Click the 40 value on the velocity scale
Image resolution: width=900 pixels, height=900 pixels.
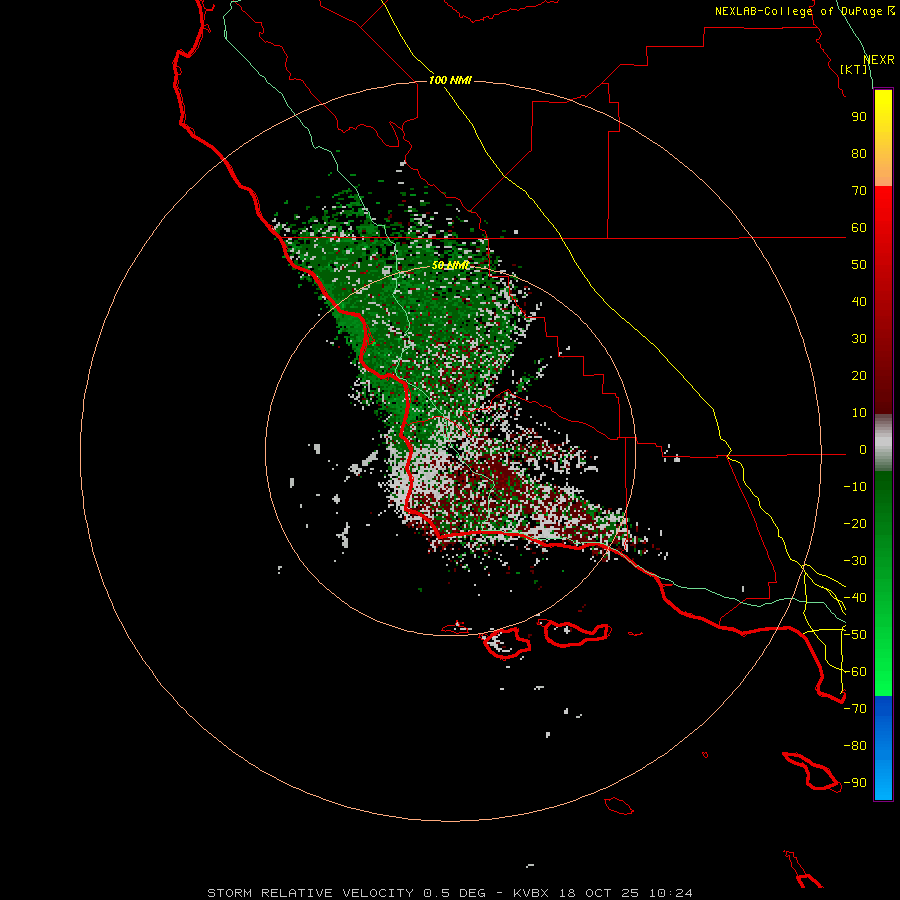(x=859, y=301)
